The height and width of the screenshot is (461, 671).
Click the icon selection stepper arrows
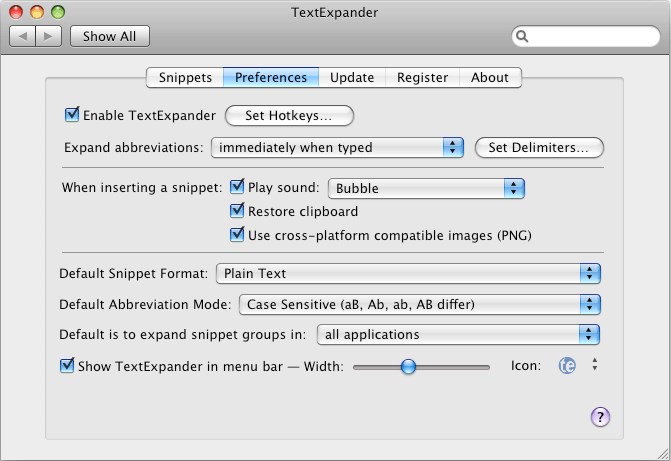tap(594, 364)
